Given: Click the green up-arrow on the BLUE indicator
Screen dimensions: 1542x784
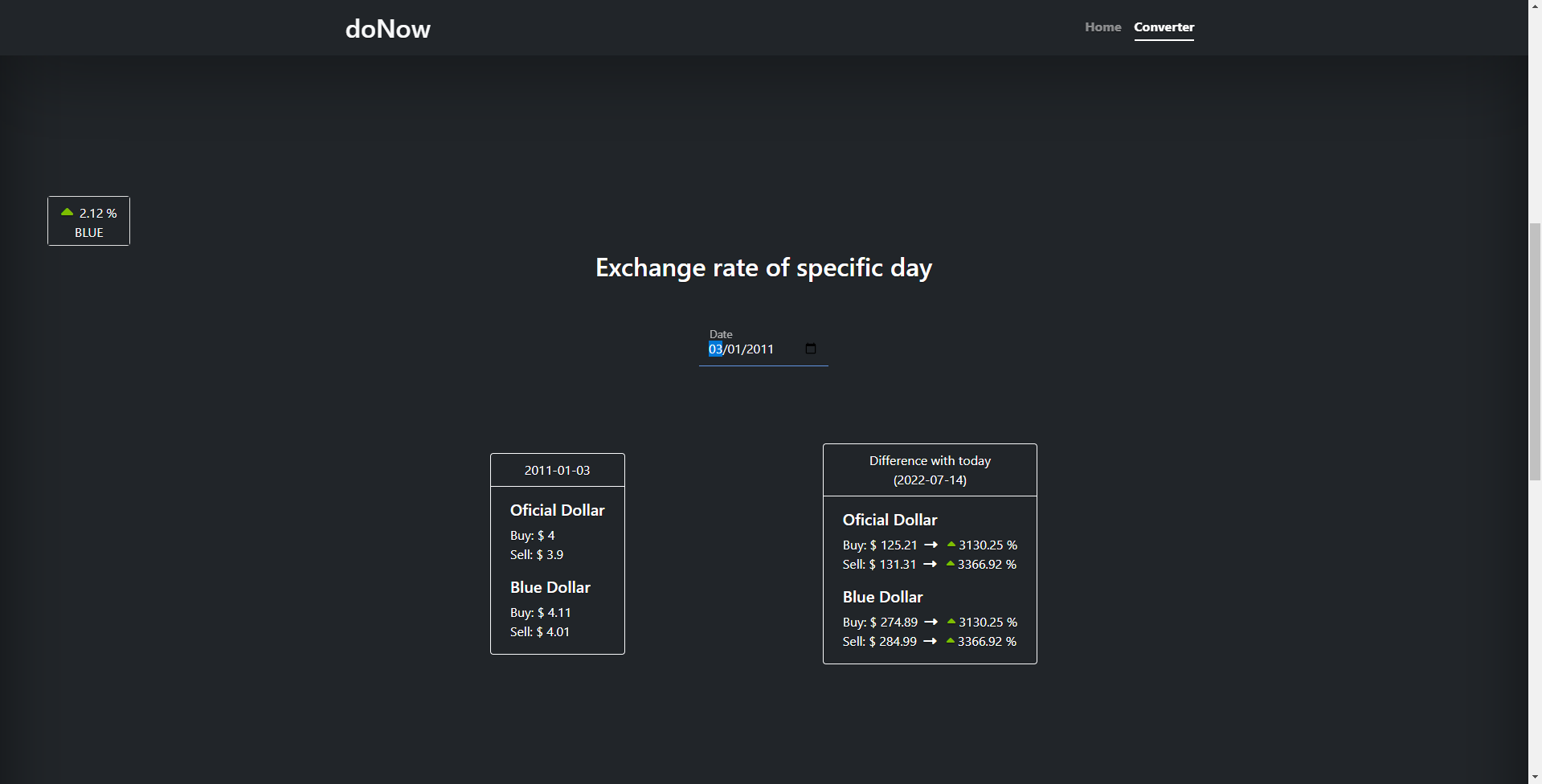Looking at the screenshot, I should pyautogui.click(x=67, y=212).
